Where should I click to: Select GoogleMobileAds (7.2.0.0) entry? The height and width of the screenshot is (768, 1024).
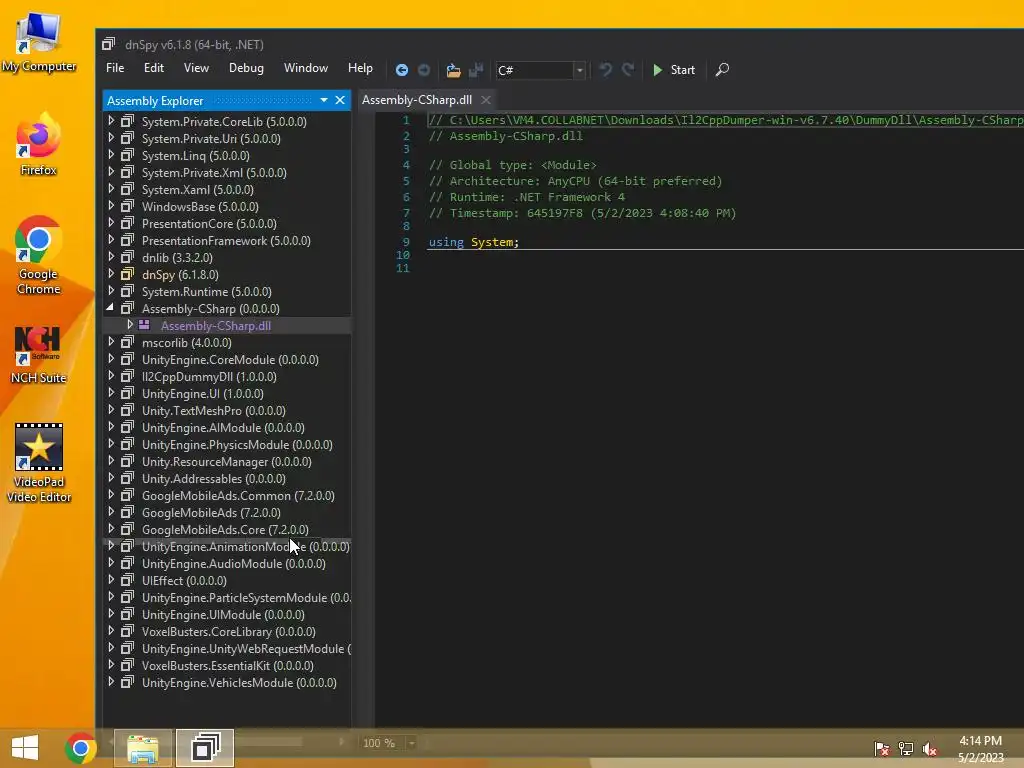(211, 513)
